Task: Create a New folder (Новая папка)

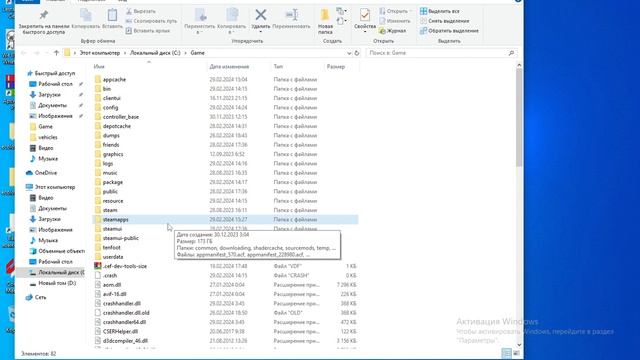Action: (325, 21)
